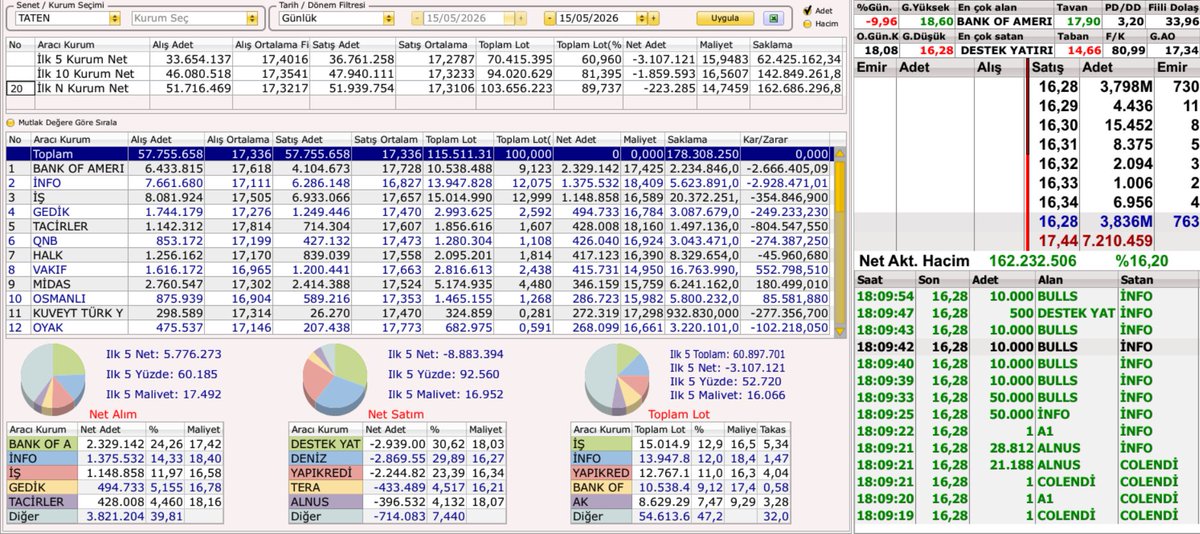This screenshot has height=534, width=1200.
Task: Click the Satış column header in order book
Action: coord(1057,66)
